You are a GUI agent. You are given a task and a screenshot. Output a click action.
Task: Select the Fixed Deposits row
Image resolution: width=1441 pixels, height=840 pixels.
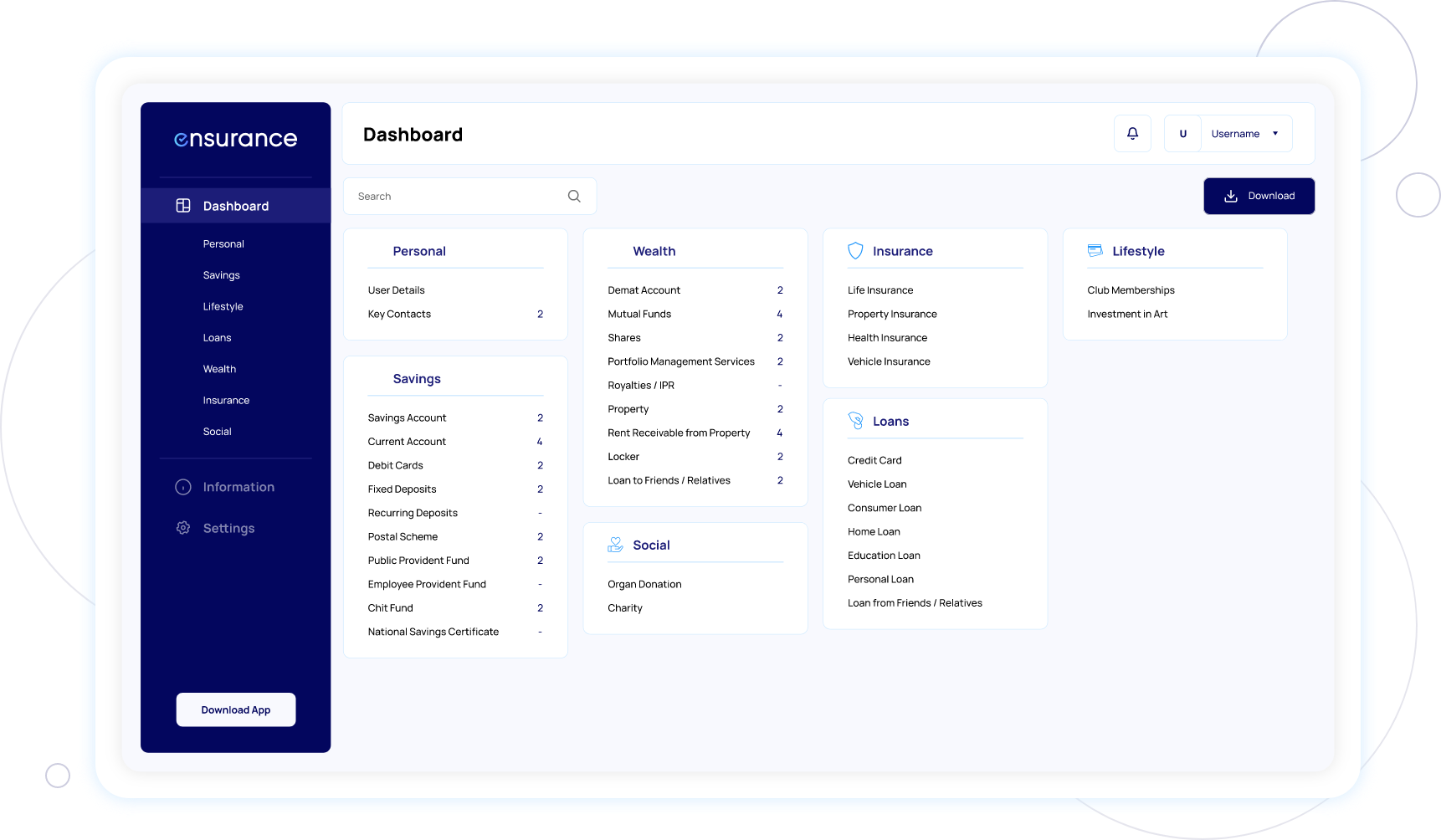point(402,489)
